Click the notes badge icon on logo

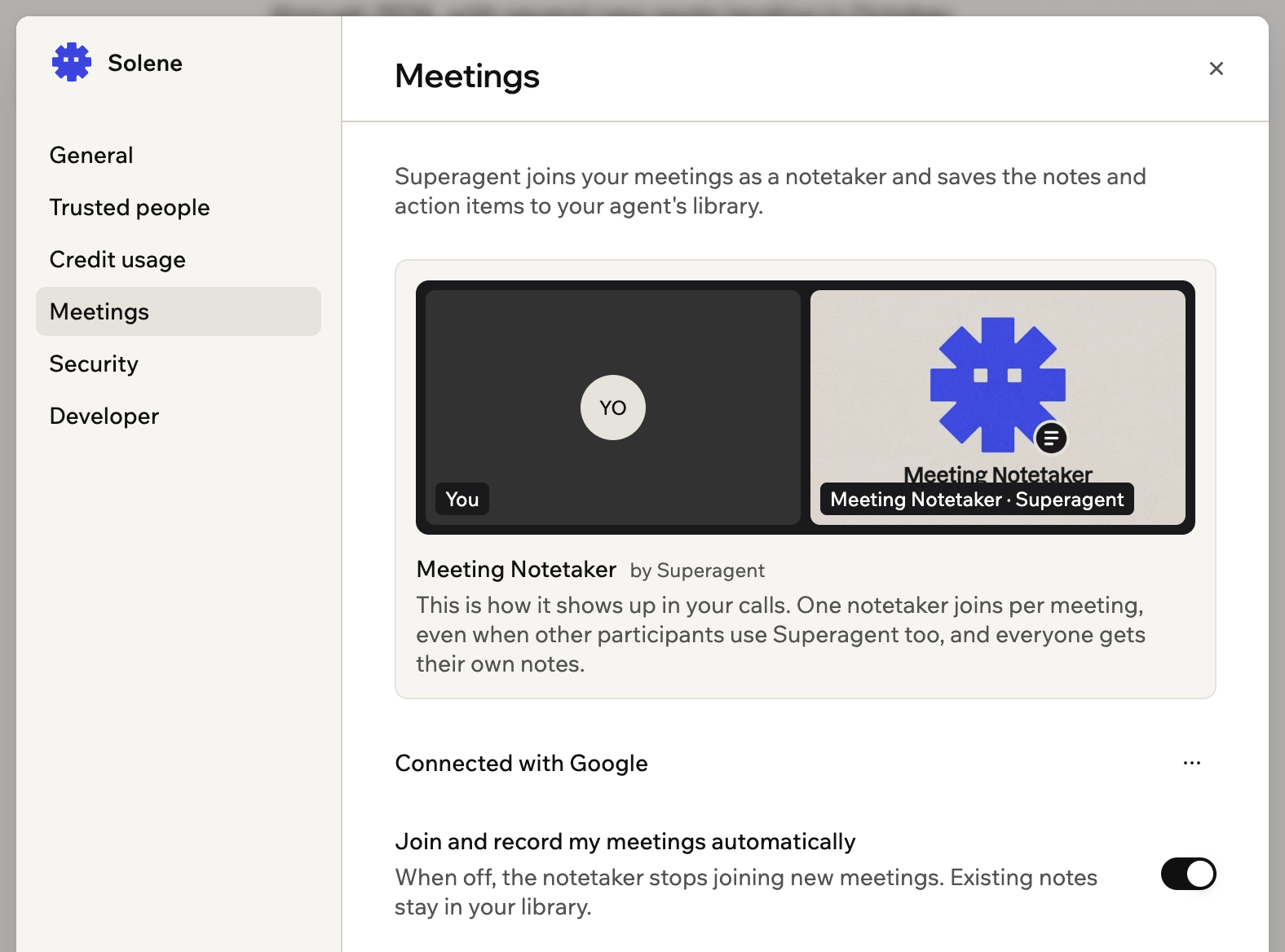click(x=1051, y=439)
